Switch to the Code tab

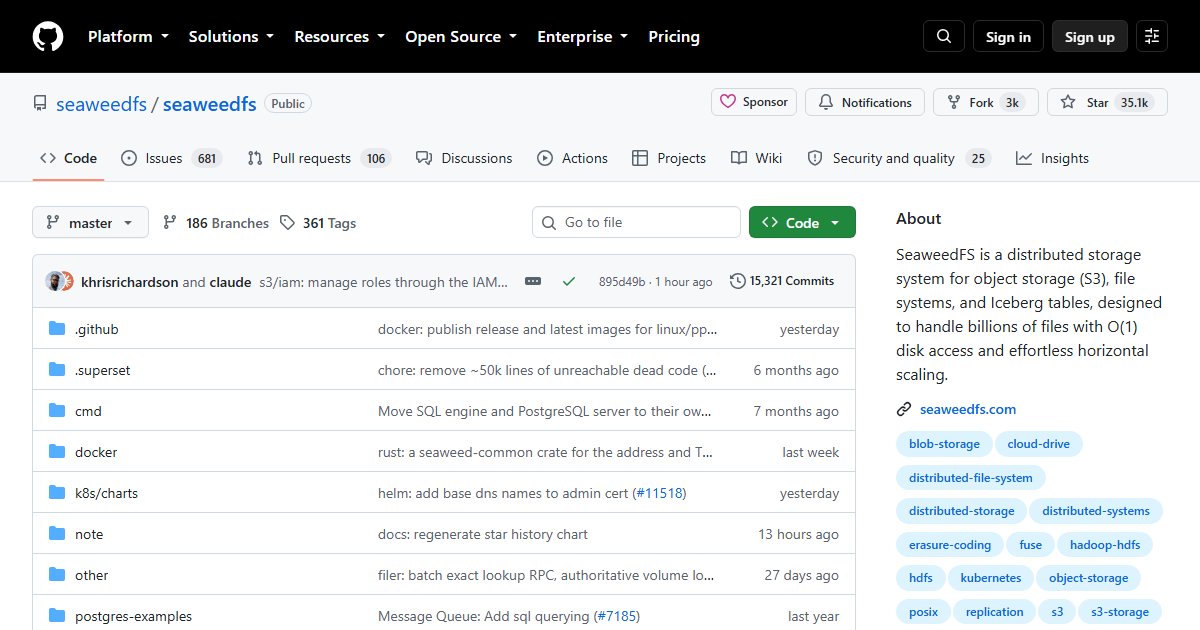click(x=68, y=158)
